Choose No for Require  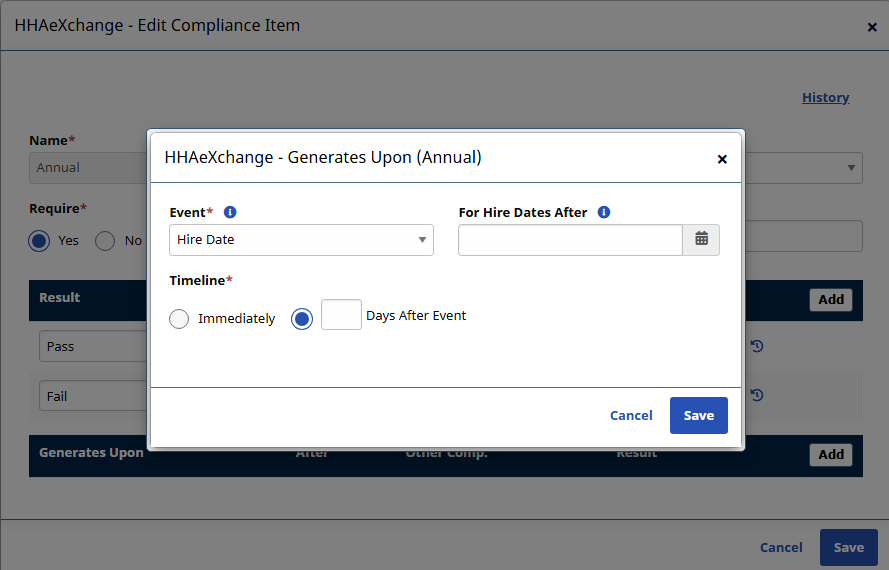tap(105, 240)
